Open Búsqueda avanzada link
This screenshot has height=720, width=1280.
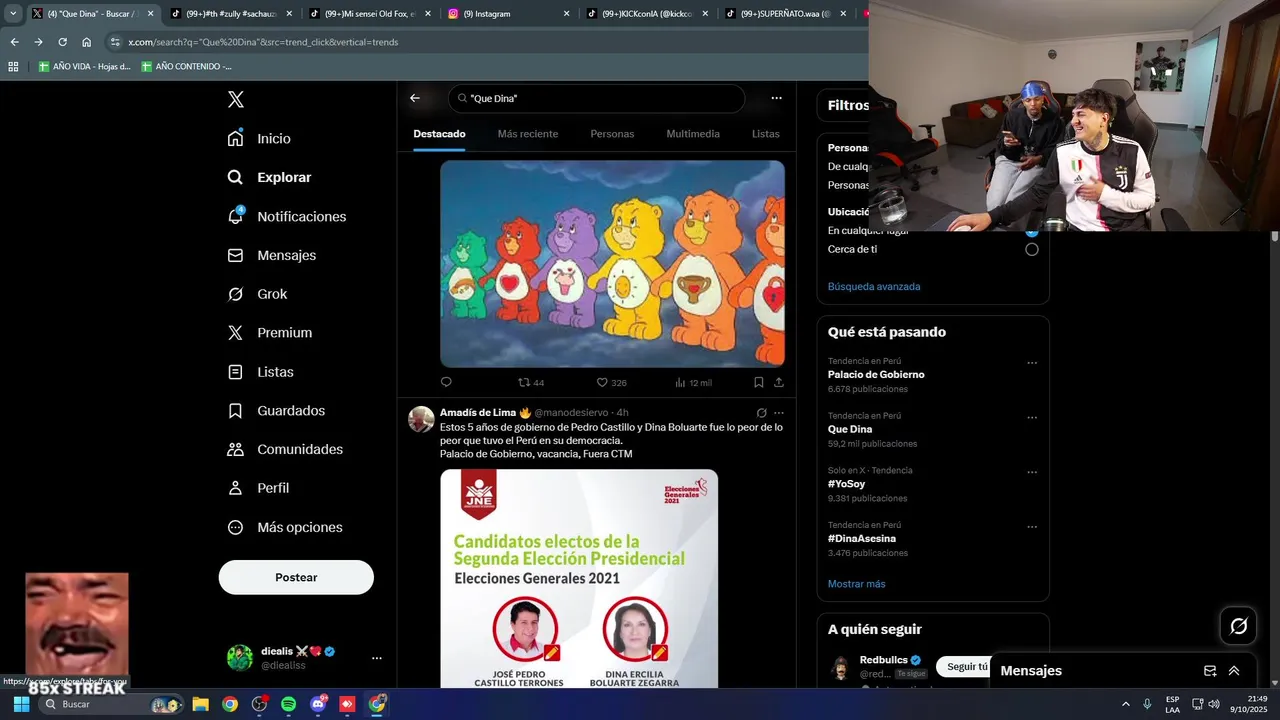pos(874,287)
